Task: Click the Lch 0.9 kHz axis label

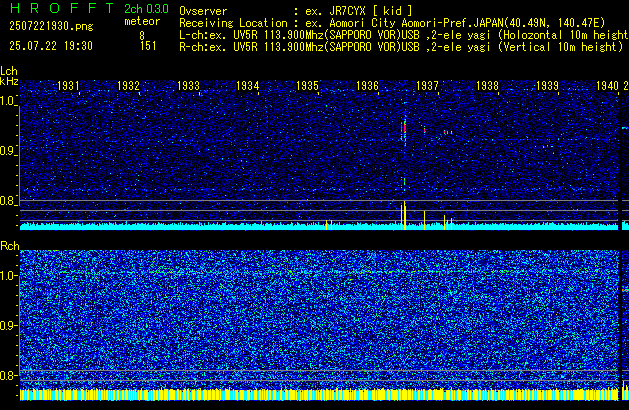Action: click(x=8, y=151)
